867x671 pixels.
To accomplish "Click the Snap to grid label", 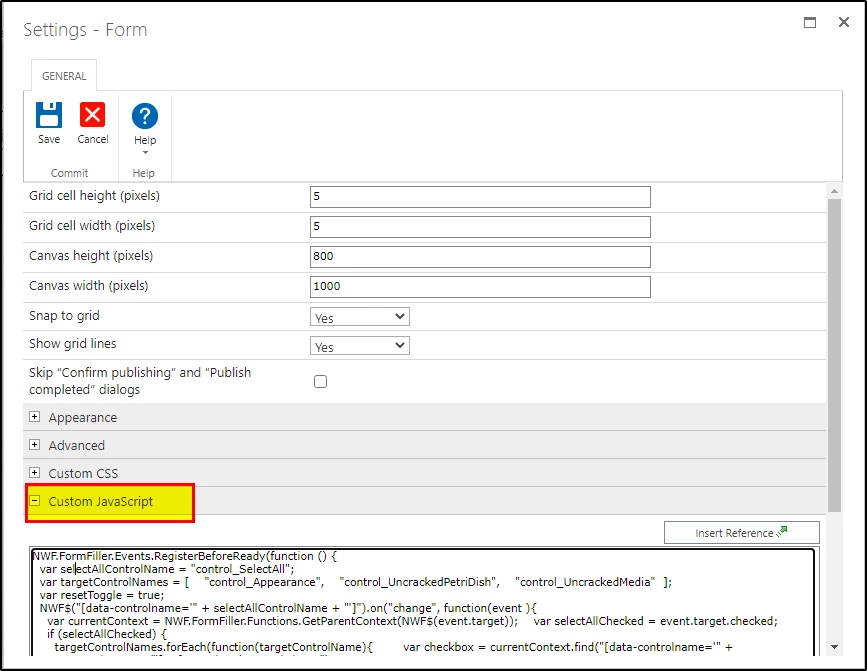I will coord(64,316).
